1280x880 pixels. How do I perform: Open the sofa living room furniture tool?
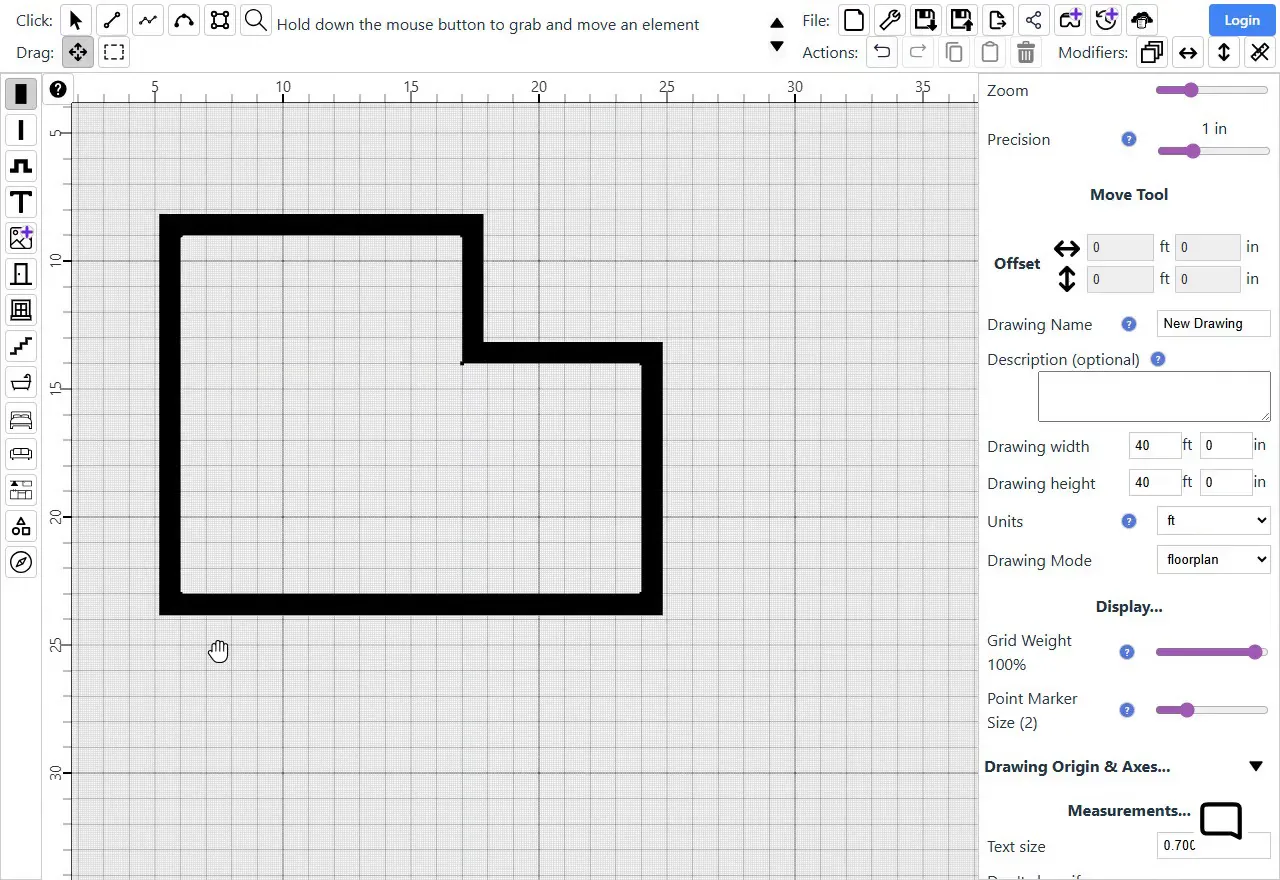(21, 454)
